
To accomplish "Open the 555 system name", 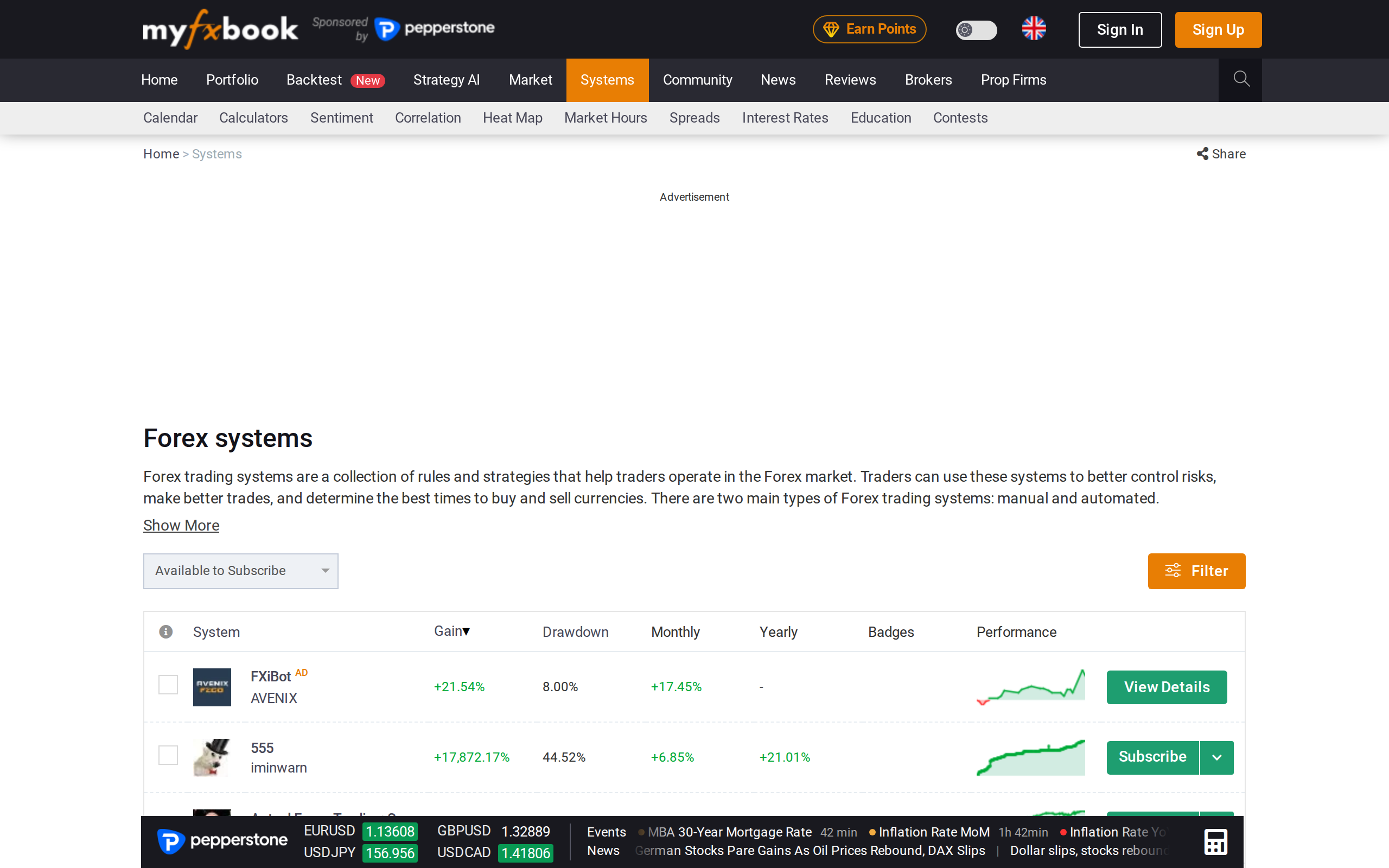I will [x=262, y=748].
